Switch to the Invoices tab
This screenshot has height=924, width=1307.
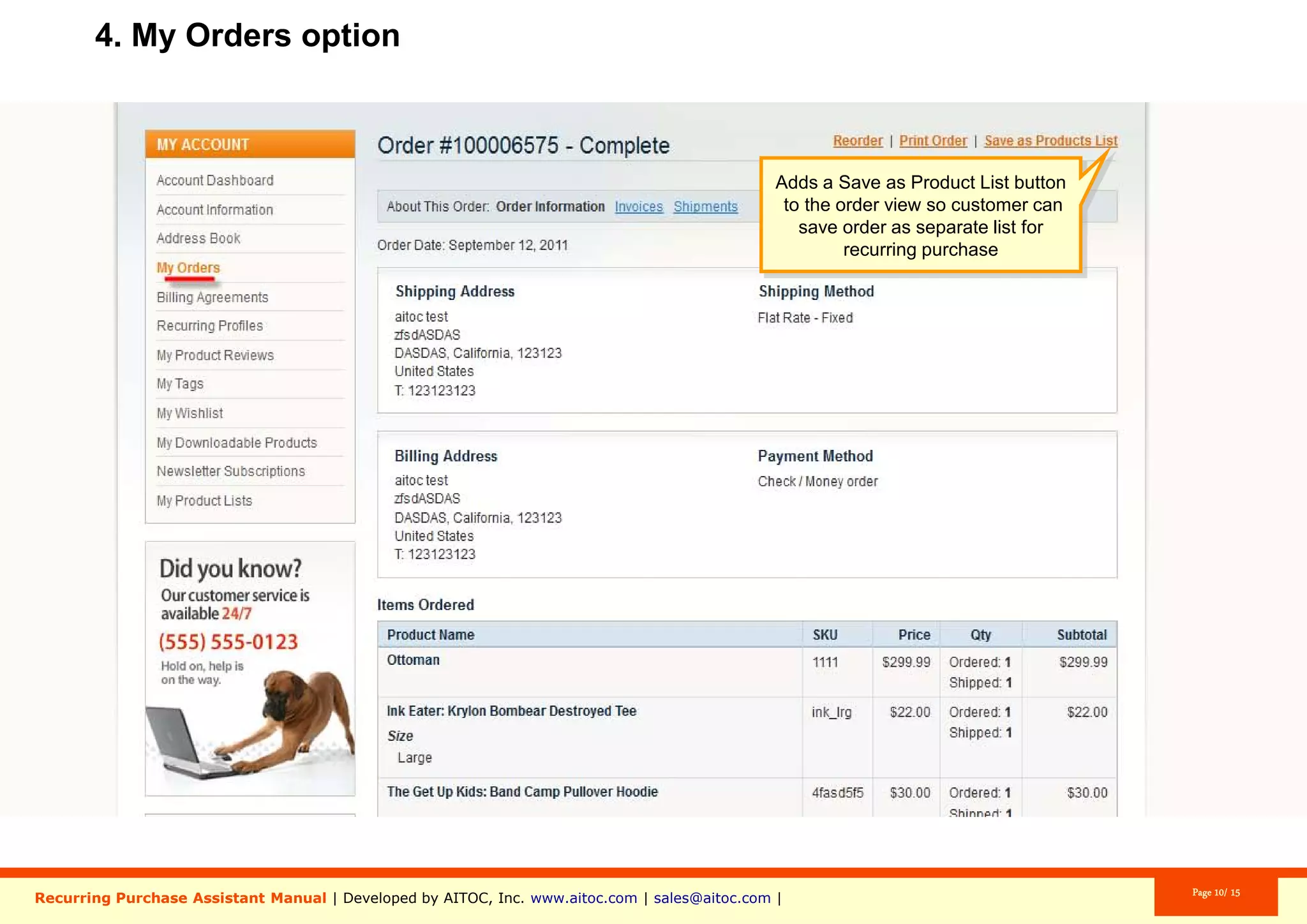[639, 207]
